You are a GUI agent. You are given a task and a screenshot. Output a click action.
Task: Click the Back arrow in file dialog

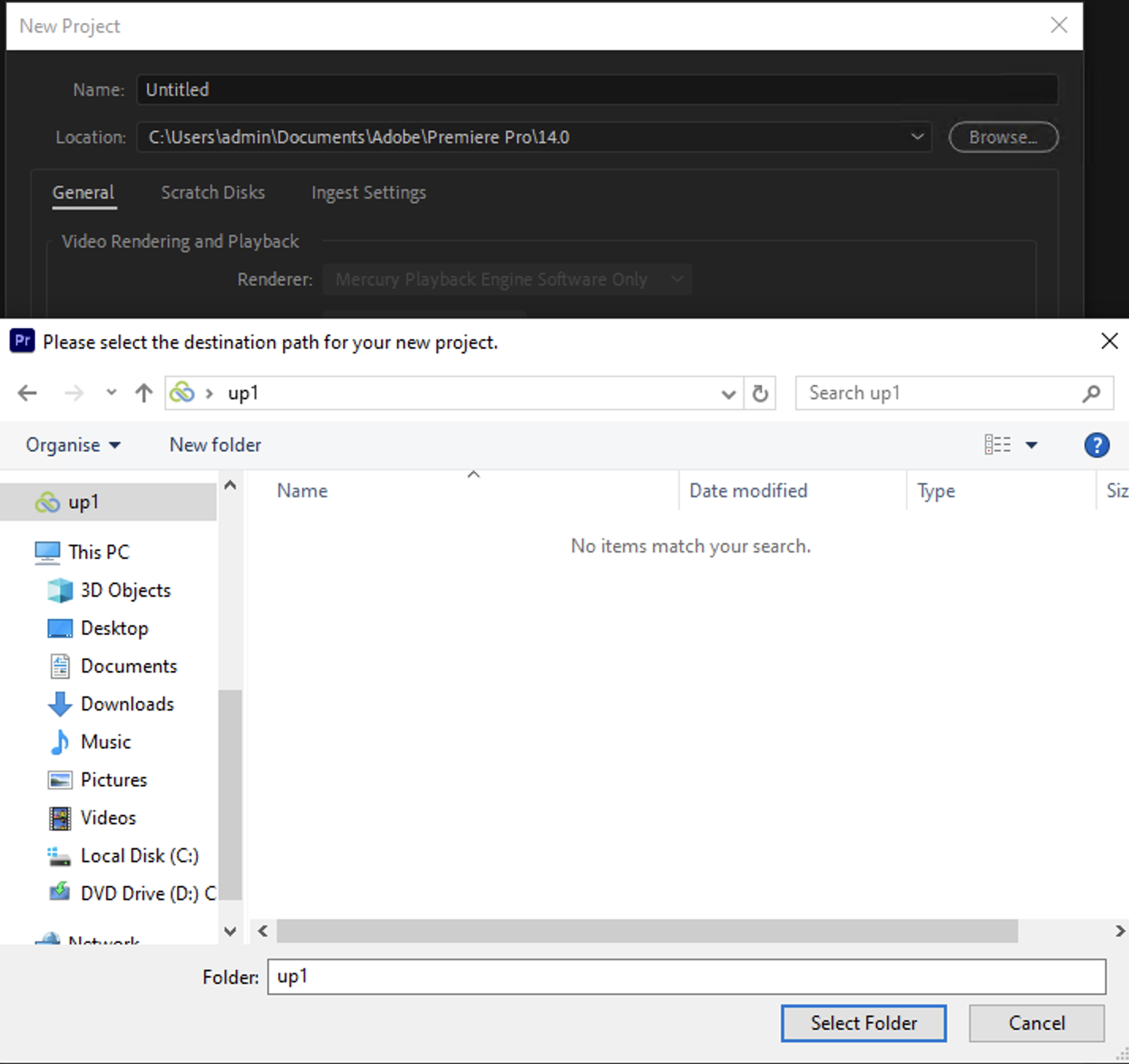(x=28, y=393)
